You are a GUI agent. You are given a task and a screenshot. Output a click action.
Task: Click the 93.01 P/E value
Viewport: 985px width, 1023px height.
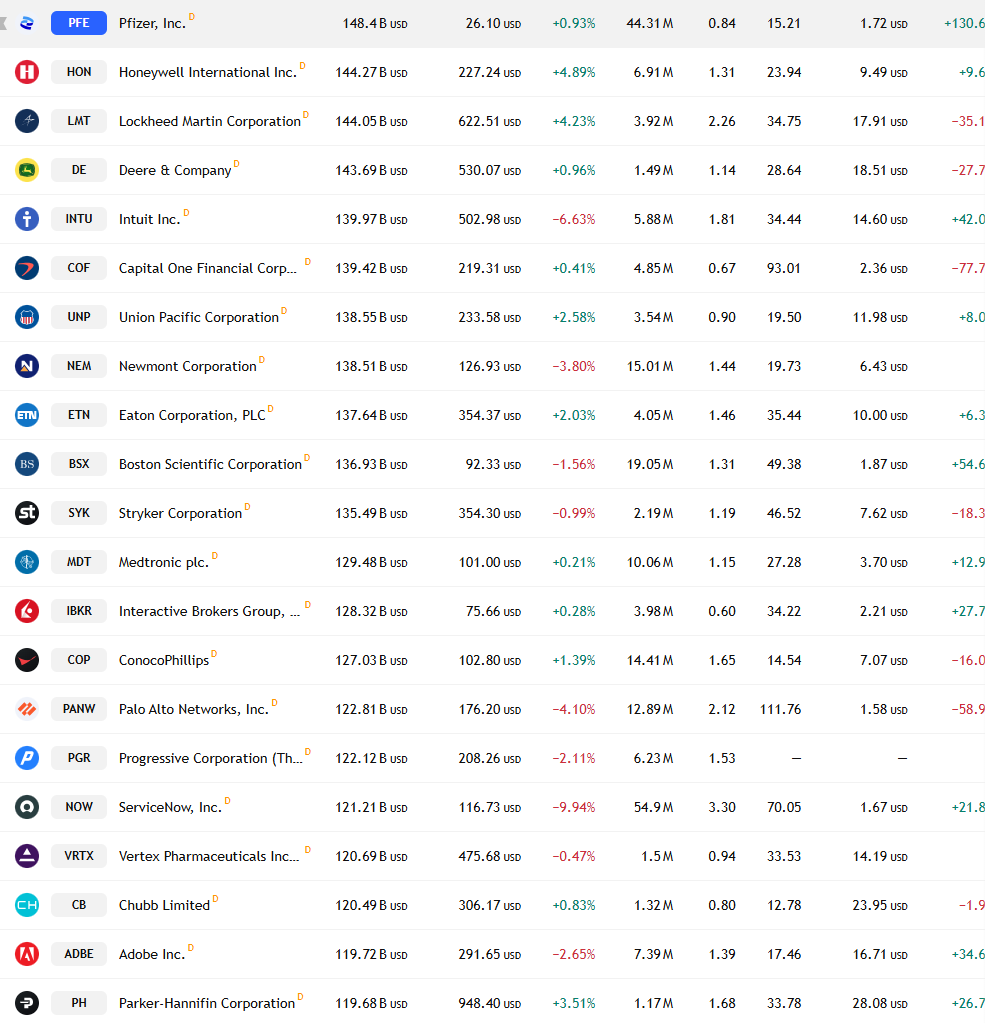click(783, 268)
